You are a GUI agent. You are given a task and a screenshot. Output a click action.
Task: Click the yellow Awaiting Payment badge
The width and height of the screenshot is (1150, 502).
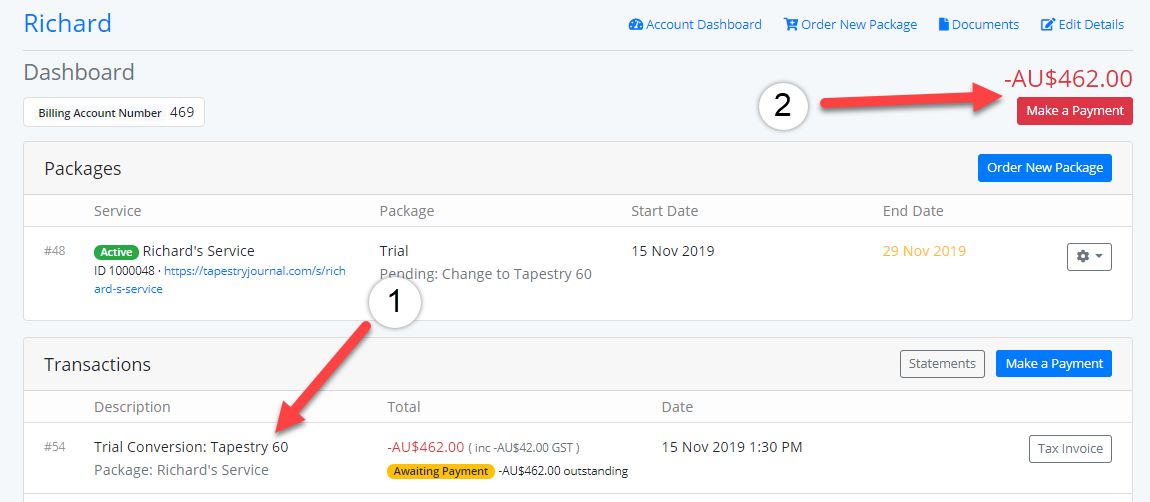(440, 471)
